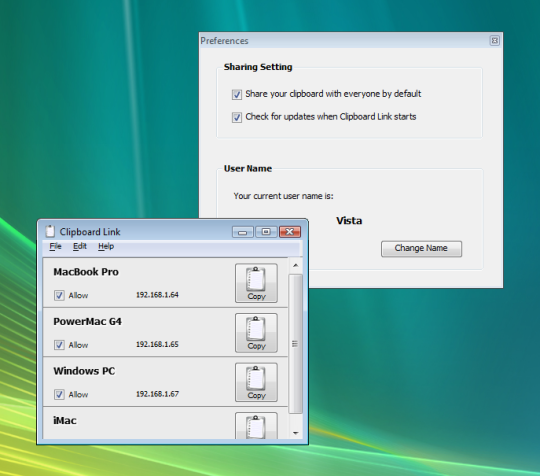Viewport: 540px width, 476px height.
Task: Close the Clipboard Link window
Action: tap(290, 232)
